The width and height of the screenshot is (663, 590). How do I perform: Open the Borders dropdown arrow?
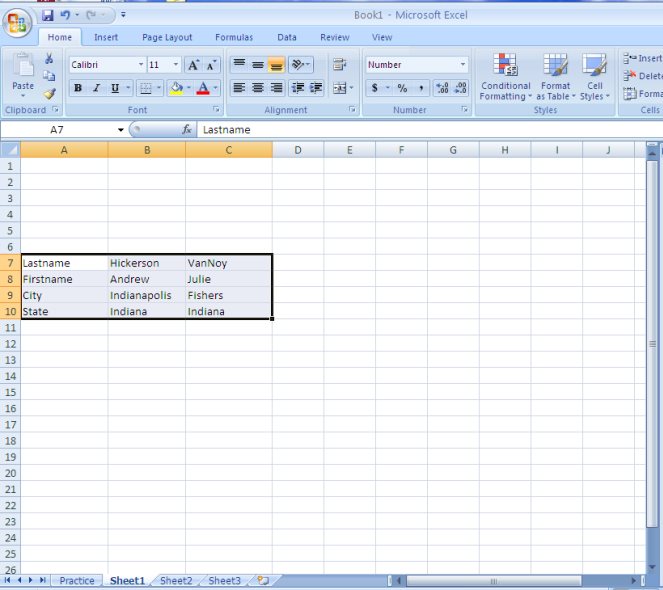159,88
